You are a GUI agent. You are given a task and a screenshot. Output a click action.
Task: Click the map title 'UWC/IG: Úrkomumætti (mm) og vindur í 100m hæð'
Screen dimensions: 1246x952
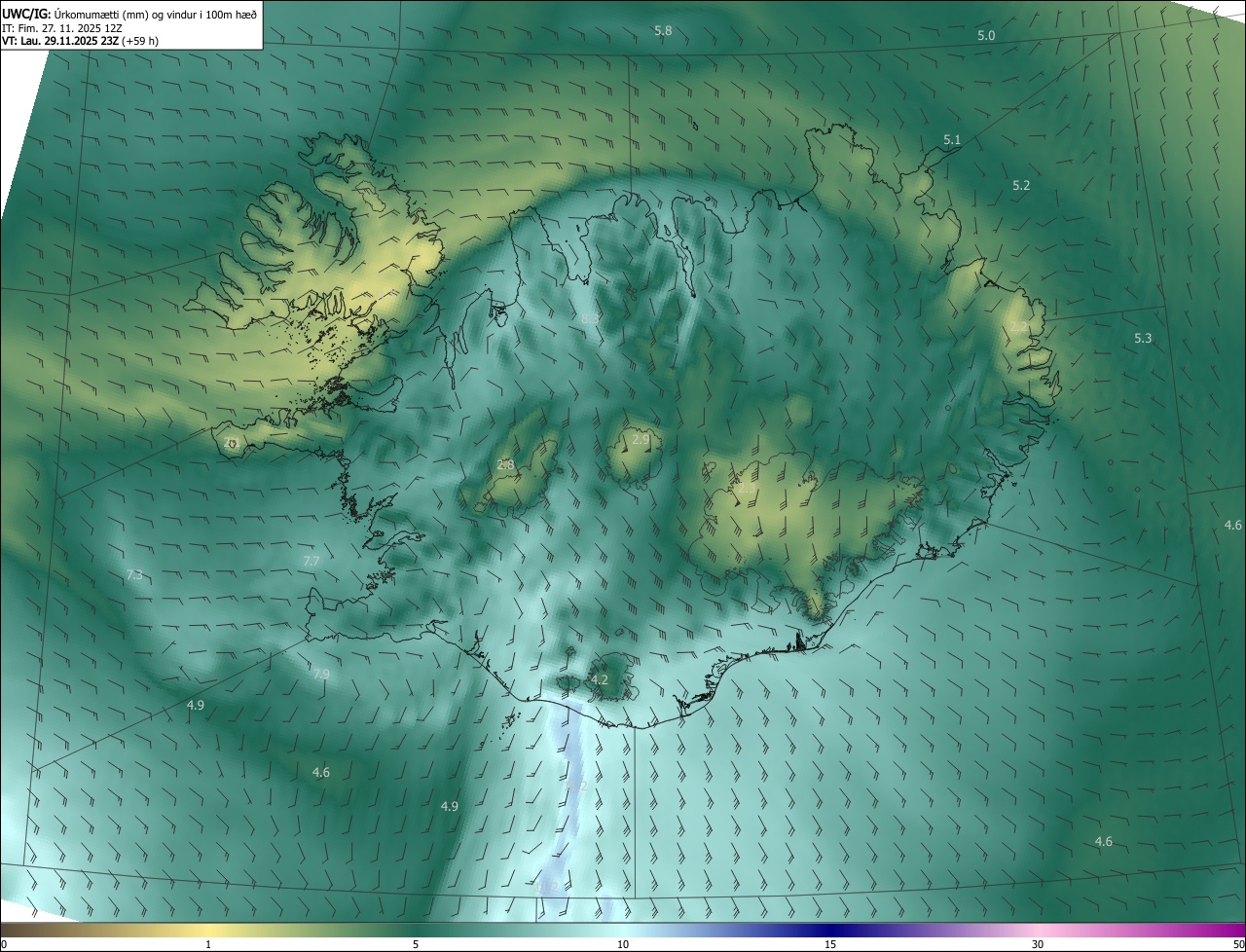tap(129, 13)
